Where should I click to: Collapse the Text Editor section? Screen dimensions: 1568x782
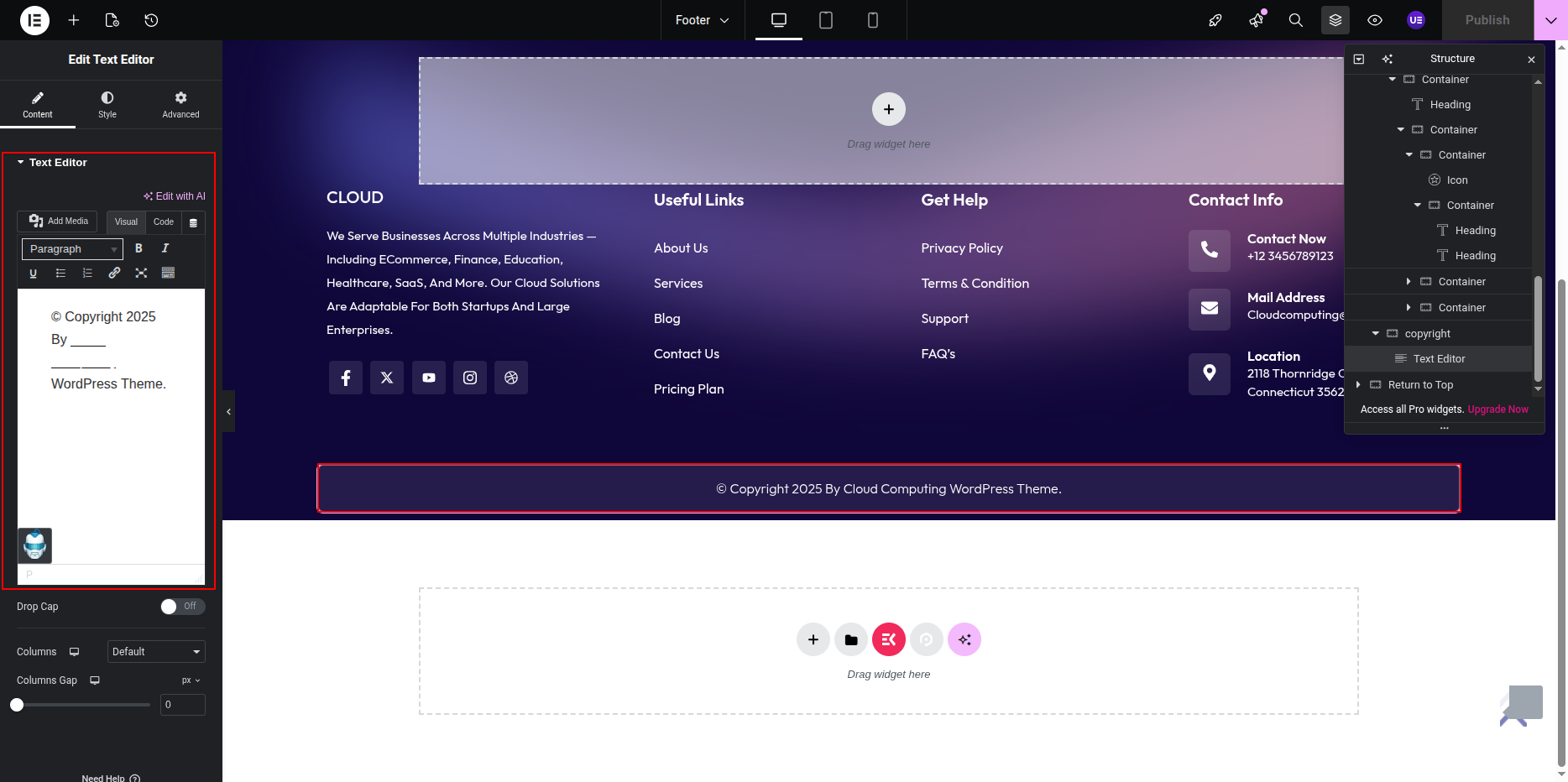point(52,163)
